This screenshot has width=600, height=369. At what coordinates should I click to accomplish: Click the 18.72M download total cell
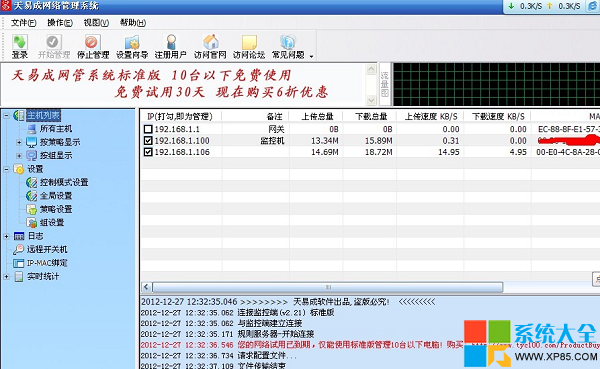pyautogui.click(x=378, y=152)
